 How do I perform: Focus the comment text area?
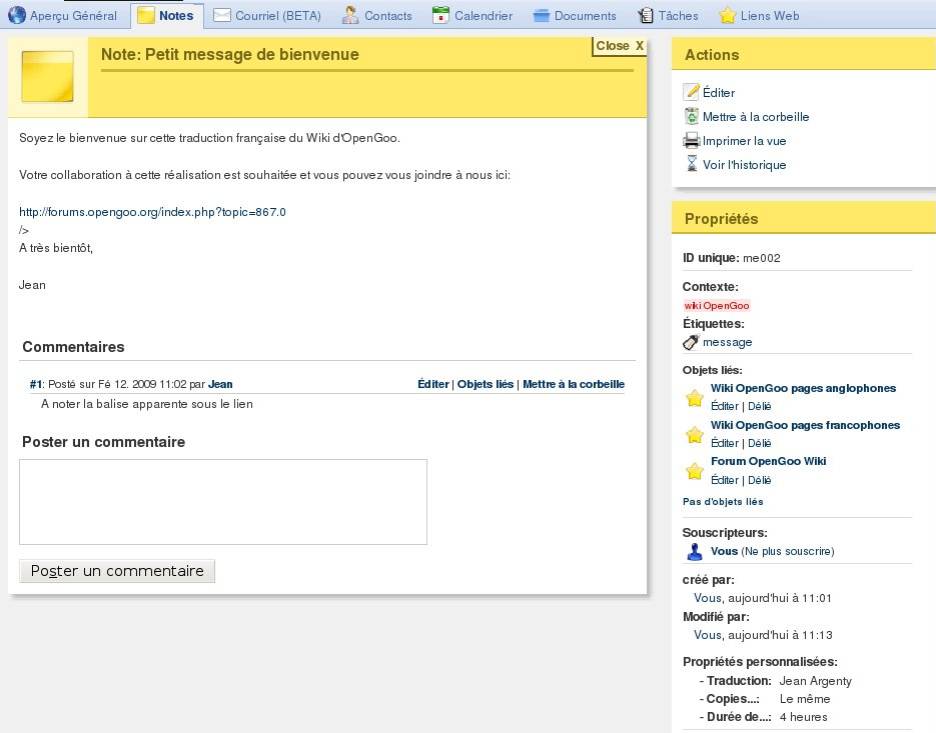pyautogui.click(x=223, y=502)
